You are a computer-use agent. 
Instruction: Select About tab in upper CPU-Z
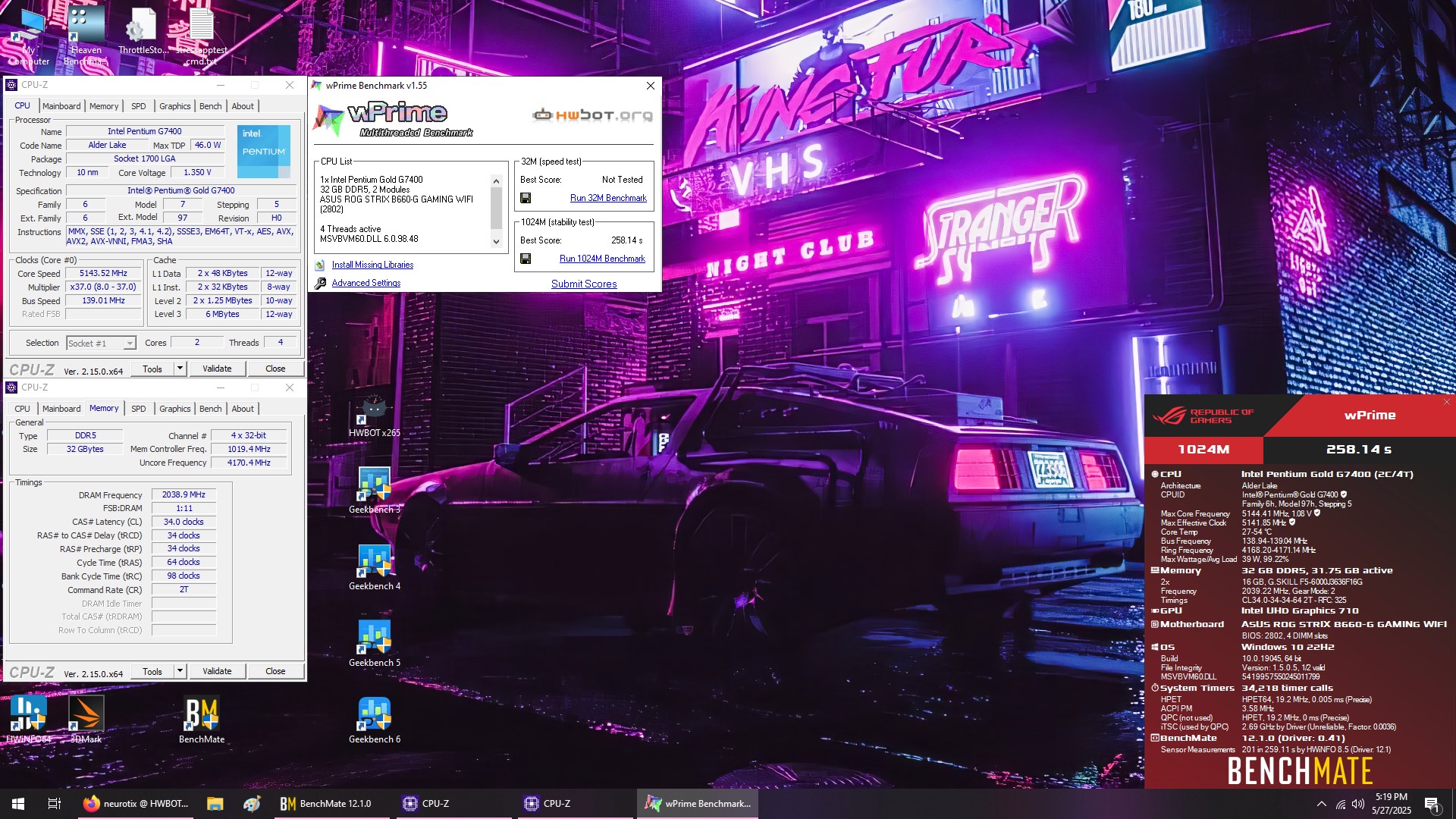pos(243,106)
